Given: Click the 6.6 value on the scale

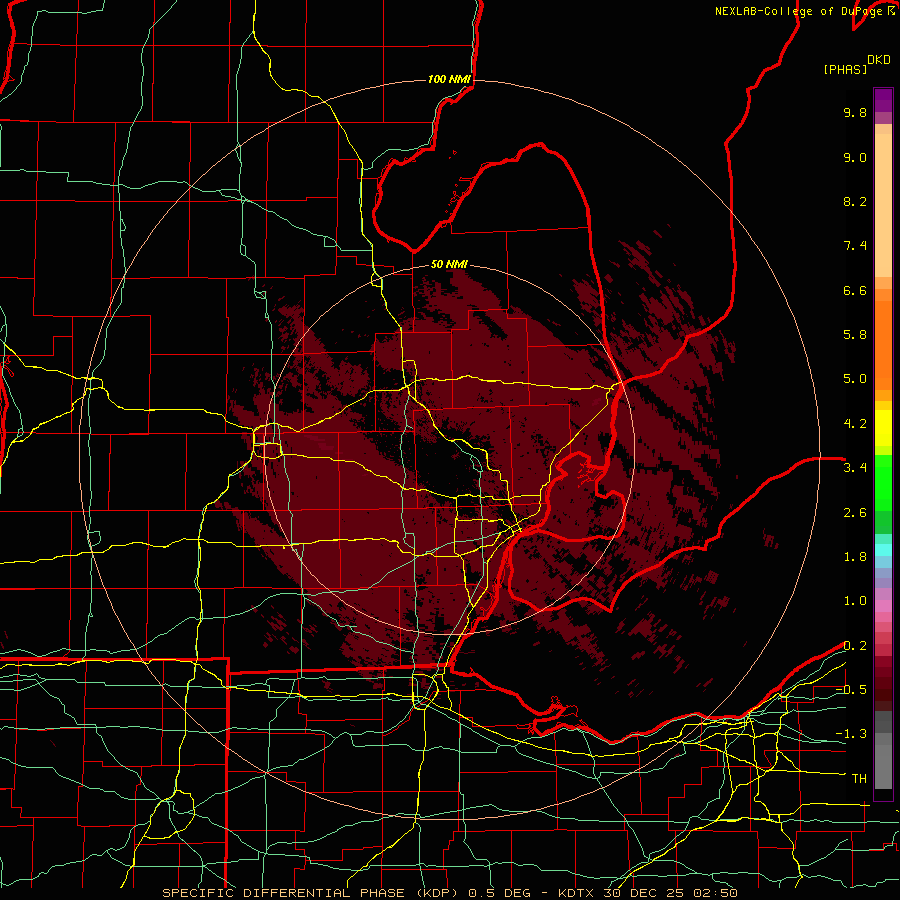Looking at the screenshot, I should (x=855, y=290).
